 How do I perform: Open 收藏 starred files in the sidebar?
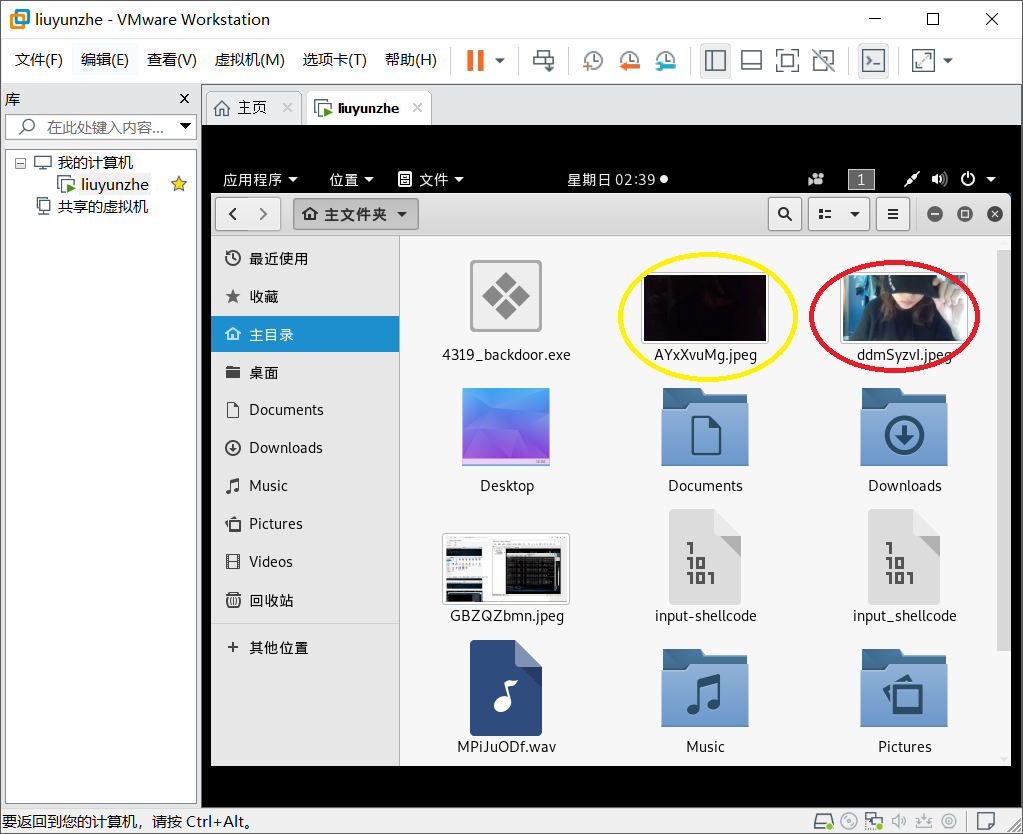[305, 297]
